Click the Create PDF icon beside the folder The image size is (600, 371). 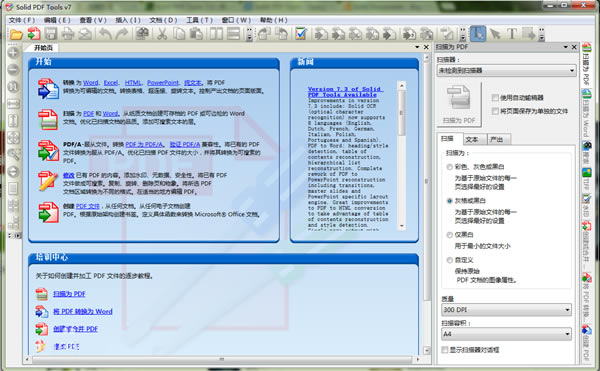(34, 34)
